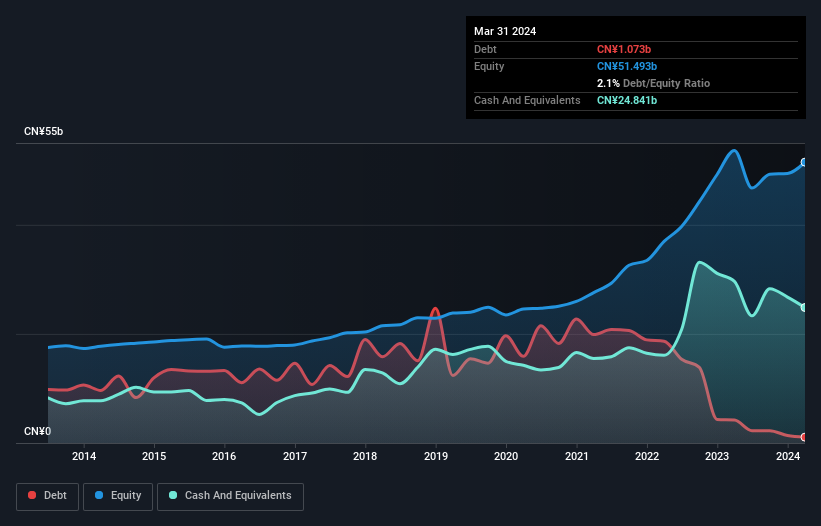The width and height of the screenshot is (821, 526).
Task: Select the blue Equity endpoint marker for 2024
Action: pos(804,162)
